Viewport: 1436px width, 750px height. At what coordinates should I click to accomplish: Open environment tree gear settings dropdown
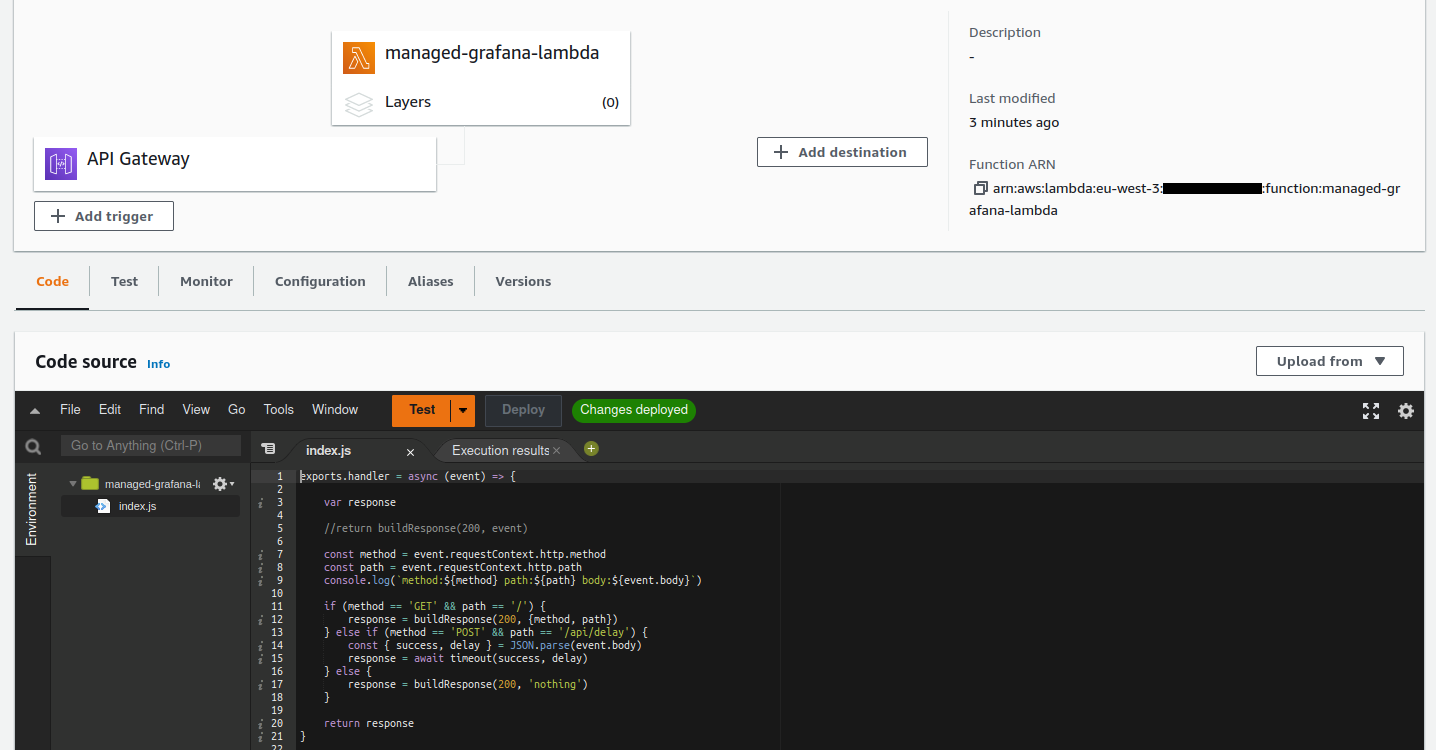click(223, 484)
